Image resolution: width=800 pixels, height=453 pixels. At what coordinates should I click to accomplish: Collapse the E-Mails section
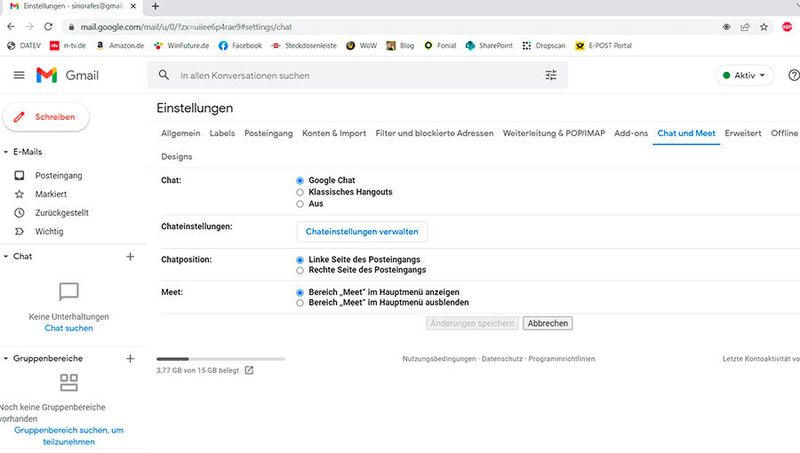6,152
